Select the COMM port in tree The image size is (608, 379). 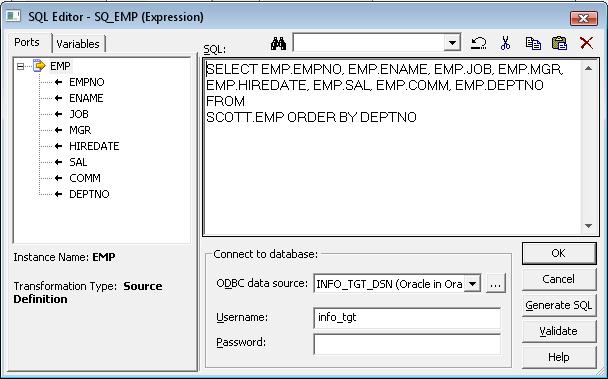click(85, 178)
